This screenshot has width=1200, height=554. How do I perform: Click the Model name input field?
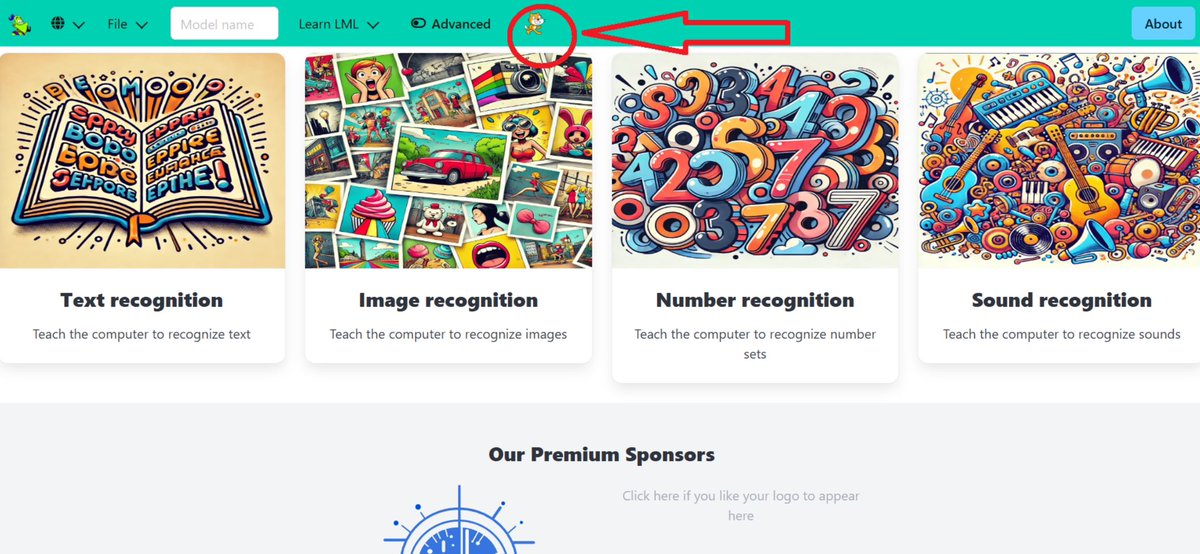pos(224,24)
